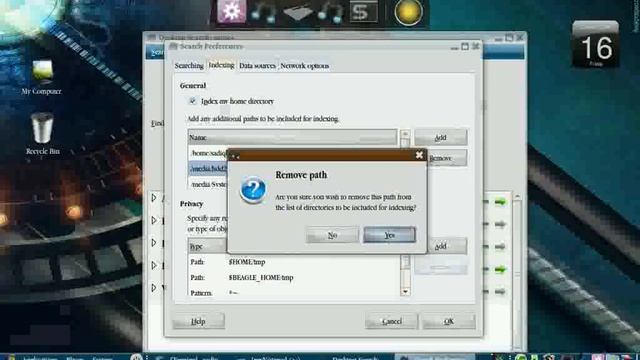This screenshot has height=360, width=640.
Task: Click the pink gear icon in the top dock
Action: coord(231,11)
